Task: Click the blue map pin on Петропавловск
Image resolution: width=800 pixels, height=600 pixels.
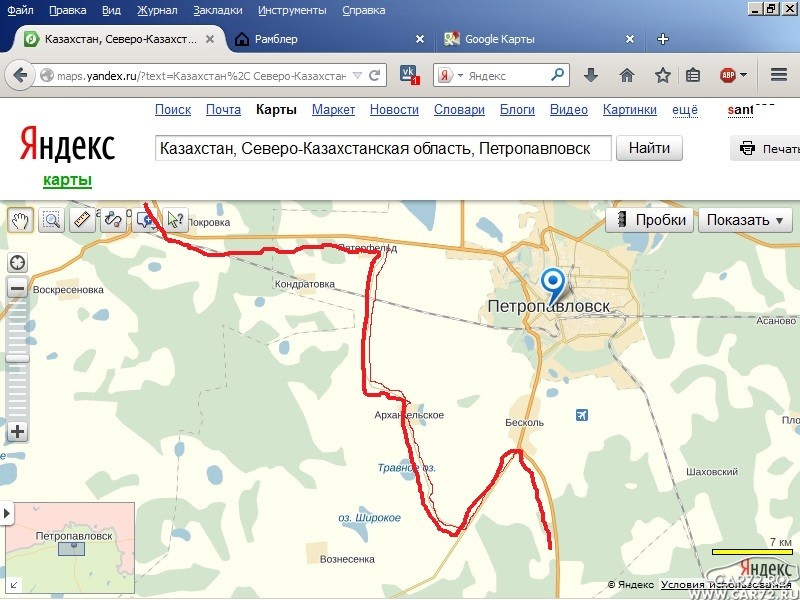Action: [x=553, y=286]
